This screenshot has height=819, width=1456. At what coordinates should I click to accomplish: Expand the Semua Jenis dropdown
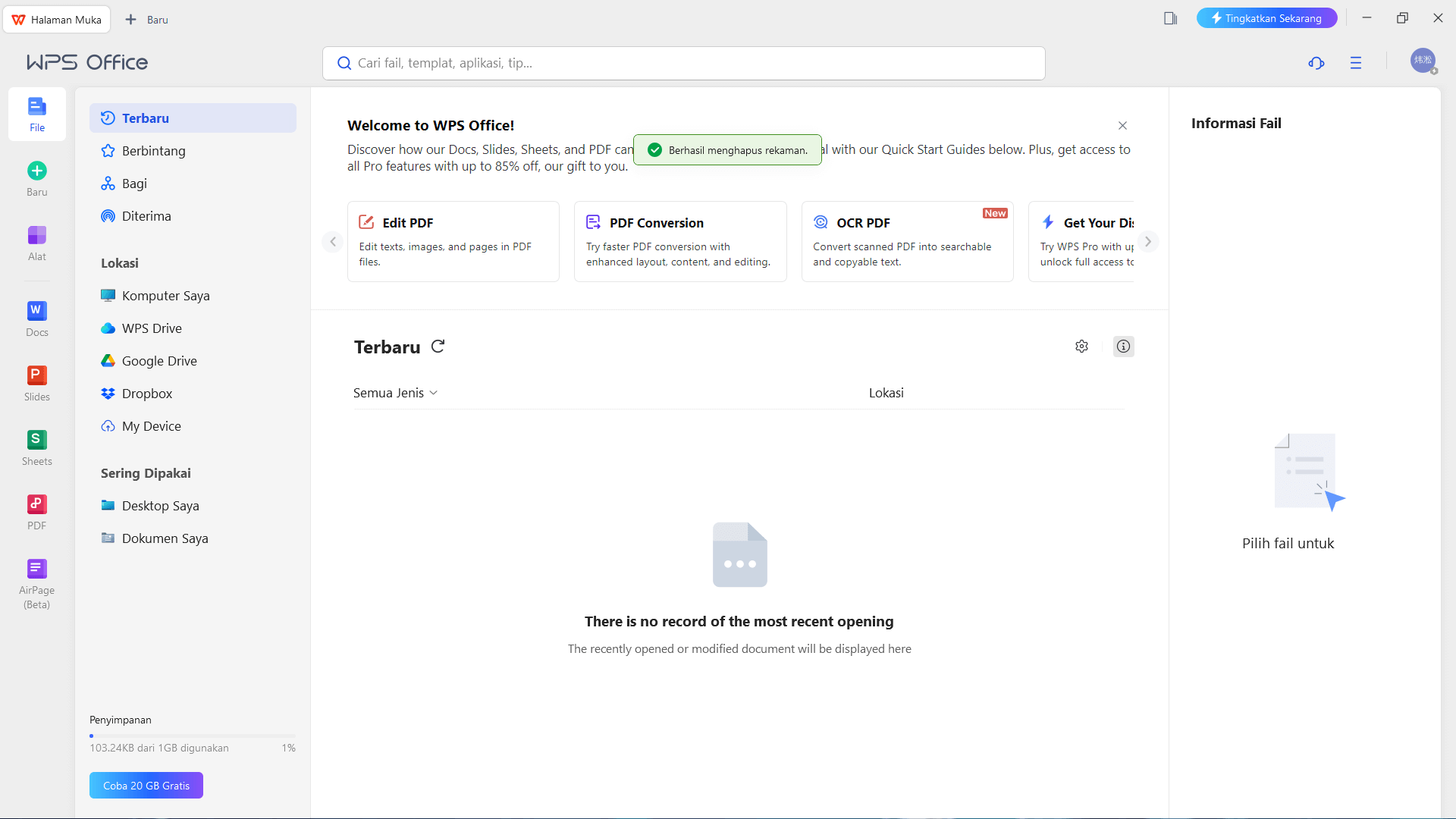coord(396,393)
